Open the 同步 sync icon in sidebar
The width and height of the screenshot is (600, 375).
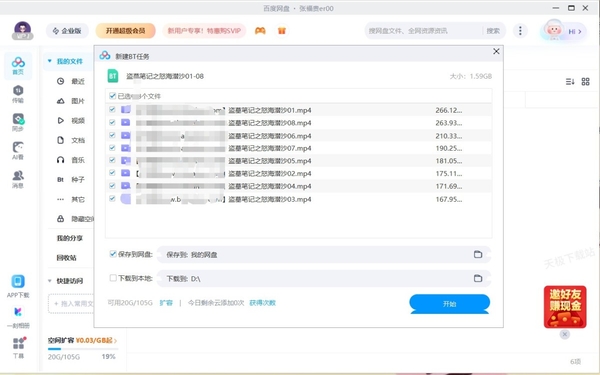coord(18,122)
